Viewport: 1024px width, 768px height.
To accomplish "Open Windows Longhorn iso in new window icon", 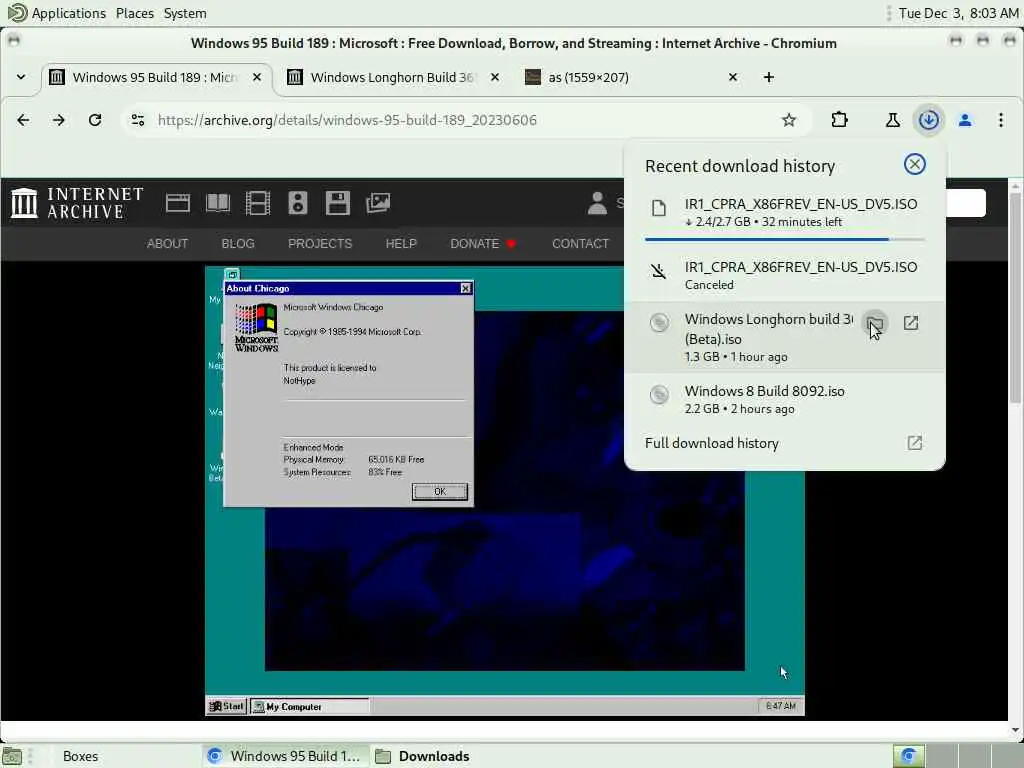I will [911, 323].
